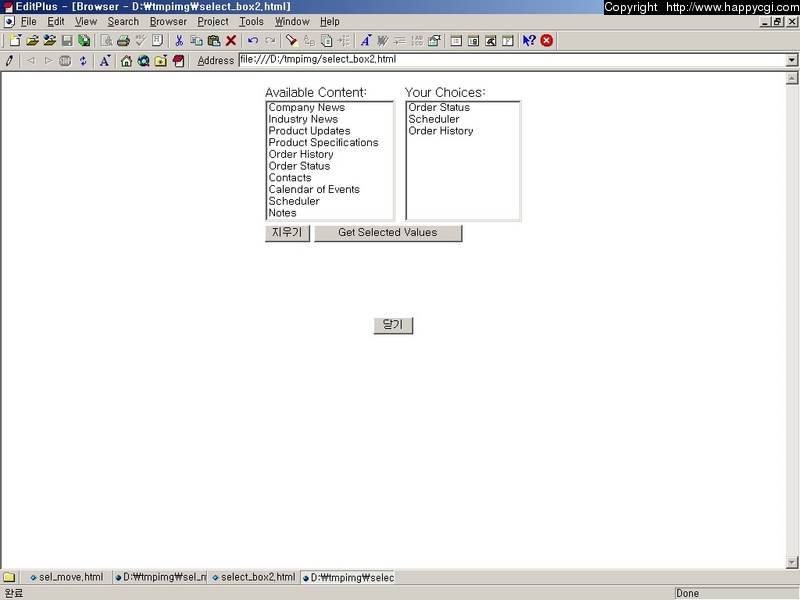Click the folder icon left of document tabs
800x600 pixels.
[9, 578]
